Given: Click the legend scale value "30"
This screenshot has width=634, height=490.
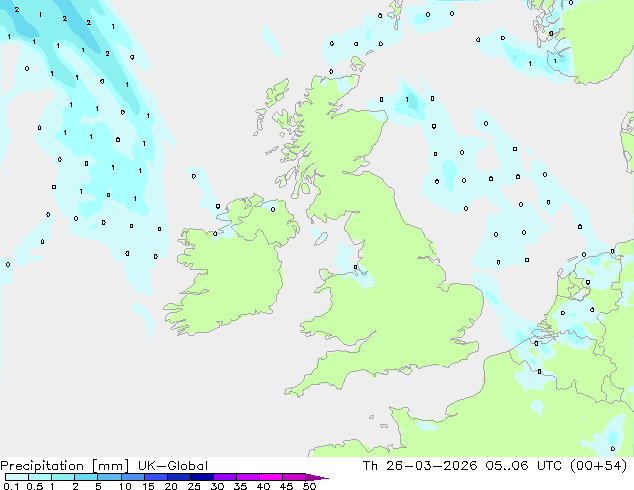Looking at the screenshot, I should click(217, 486).
